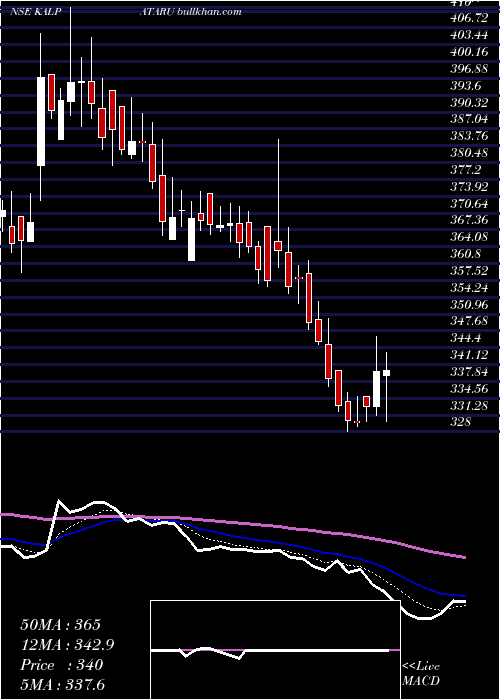Click the 331.28 price axis label
This screenshot has height=700, width=500.
469,405
